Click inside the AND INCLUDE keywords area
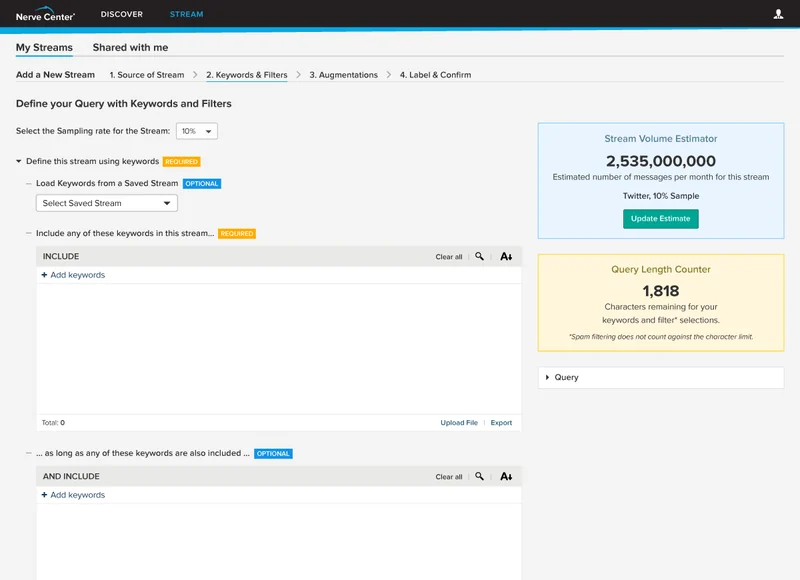Viewport: 800px width, 580px height. point(279,542)
